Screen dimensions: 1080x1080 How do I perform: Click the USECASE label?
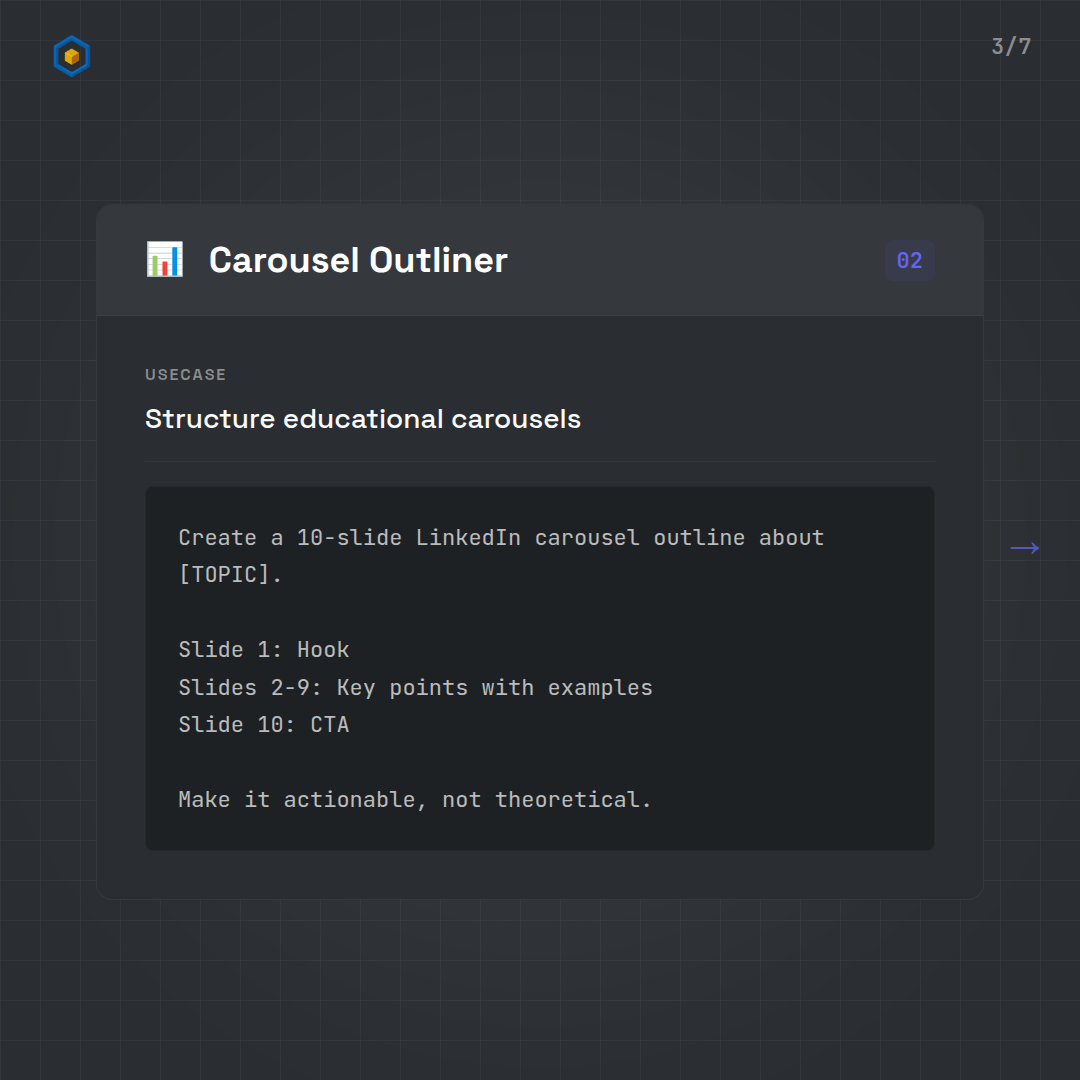pyautogui.click(x=186, y=375)
